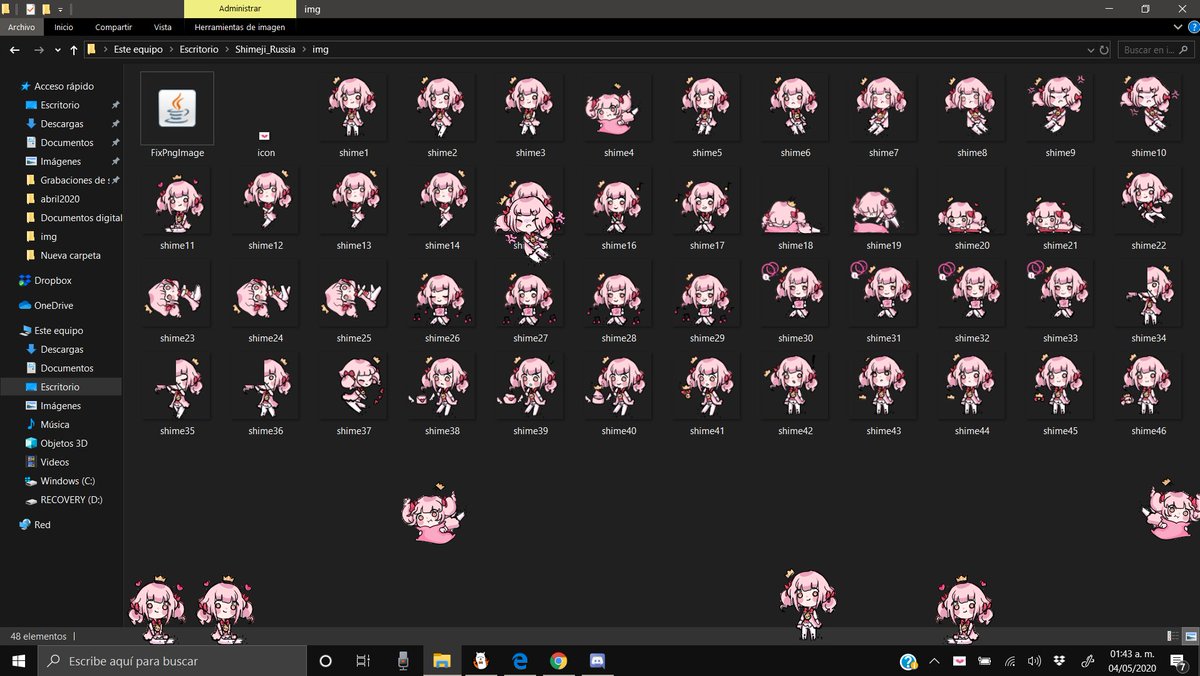Click the shime42 file name

coord(795,431)
